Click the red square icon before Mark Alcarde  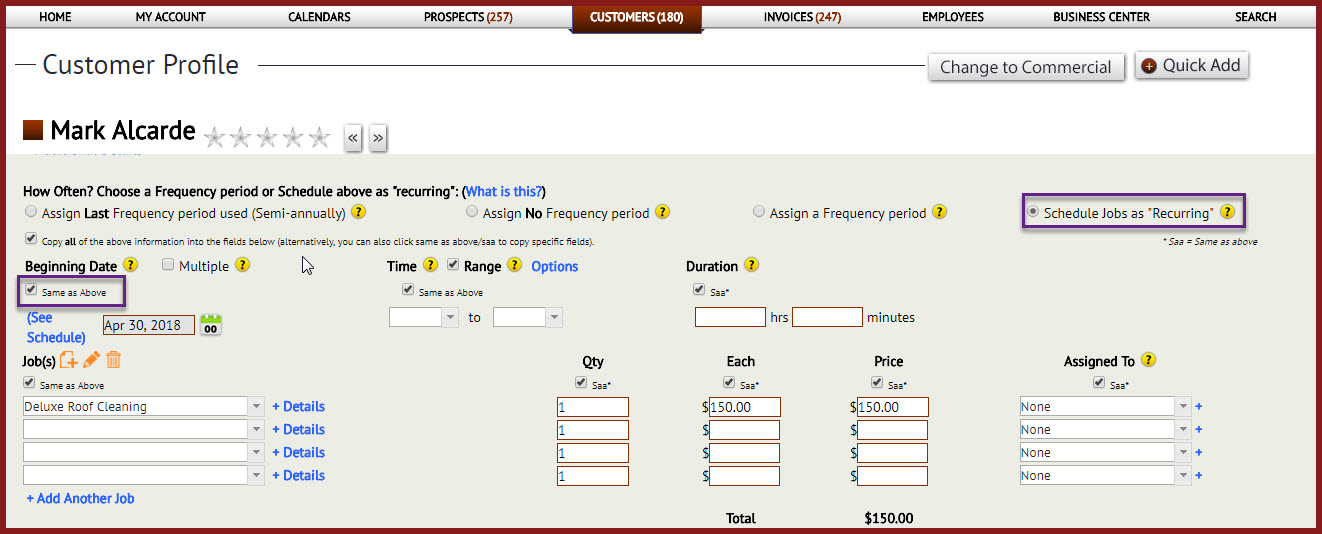(x=33, y=130)
